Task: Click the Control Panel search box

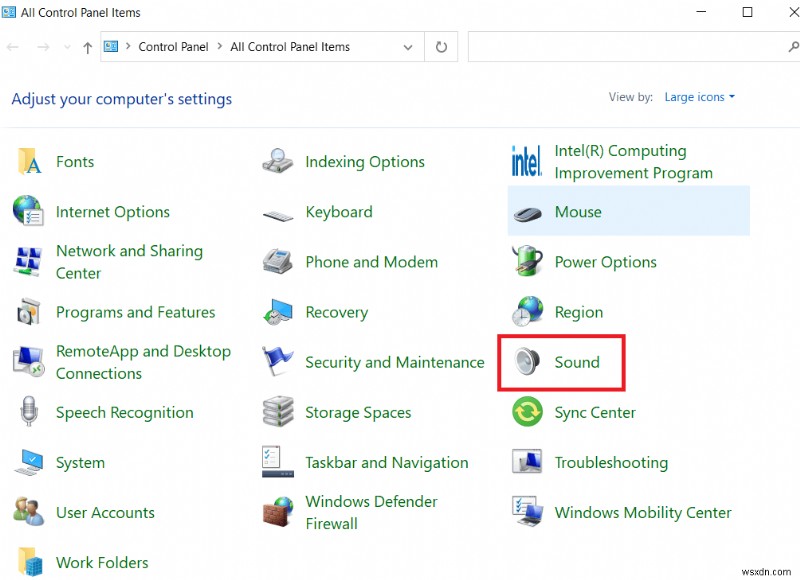Action: 625,47
